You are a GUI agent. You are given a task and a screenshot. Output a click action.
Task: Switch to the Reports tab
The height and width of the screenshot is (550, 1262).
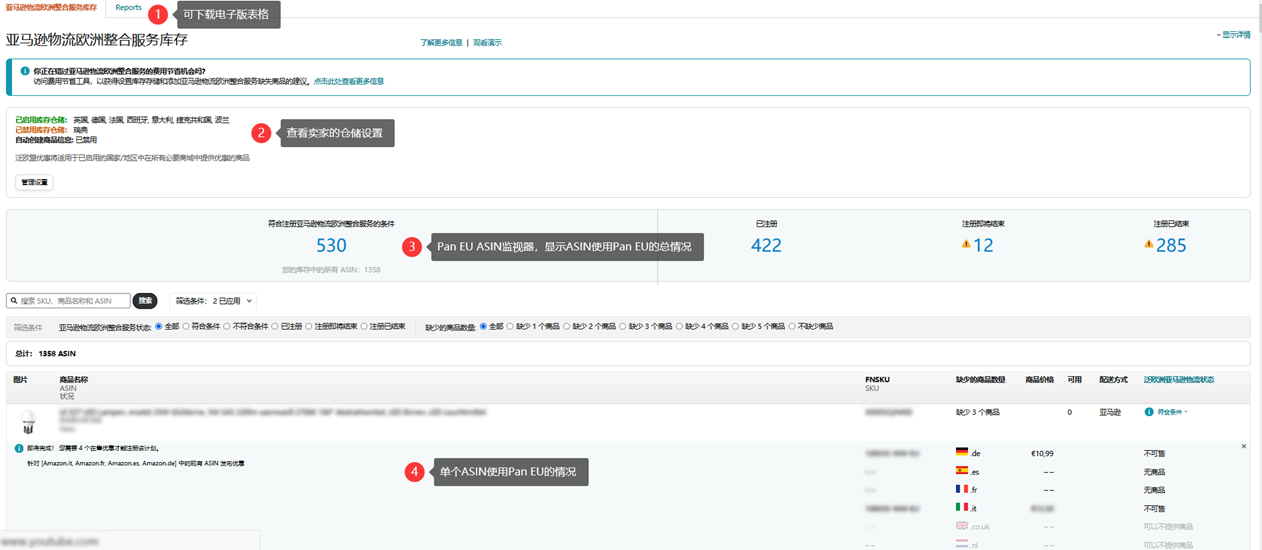point(128,8)
